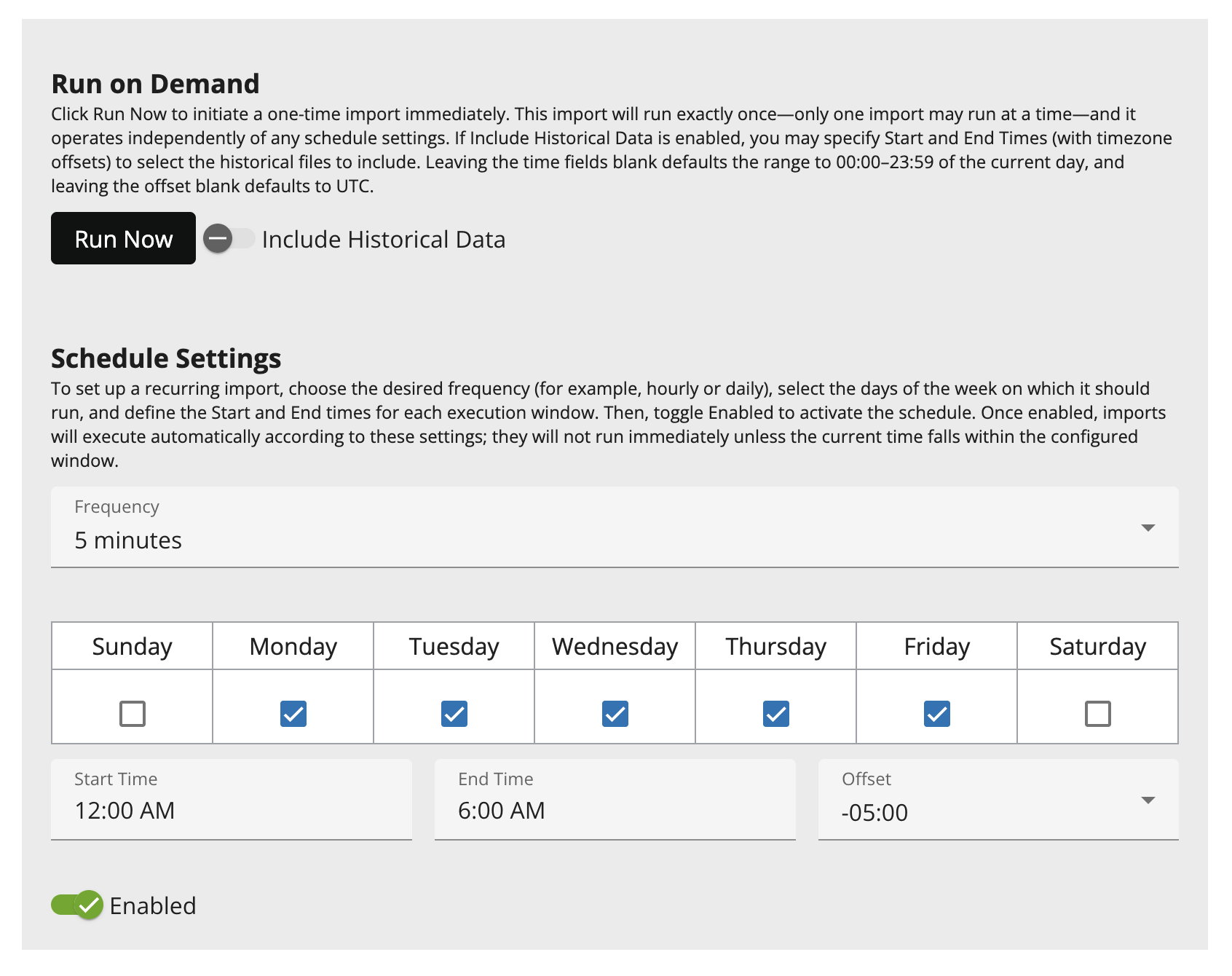Uncheck the Friday checkbox
Screen dimensions: 1232x976
point(937,714)
